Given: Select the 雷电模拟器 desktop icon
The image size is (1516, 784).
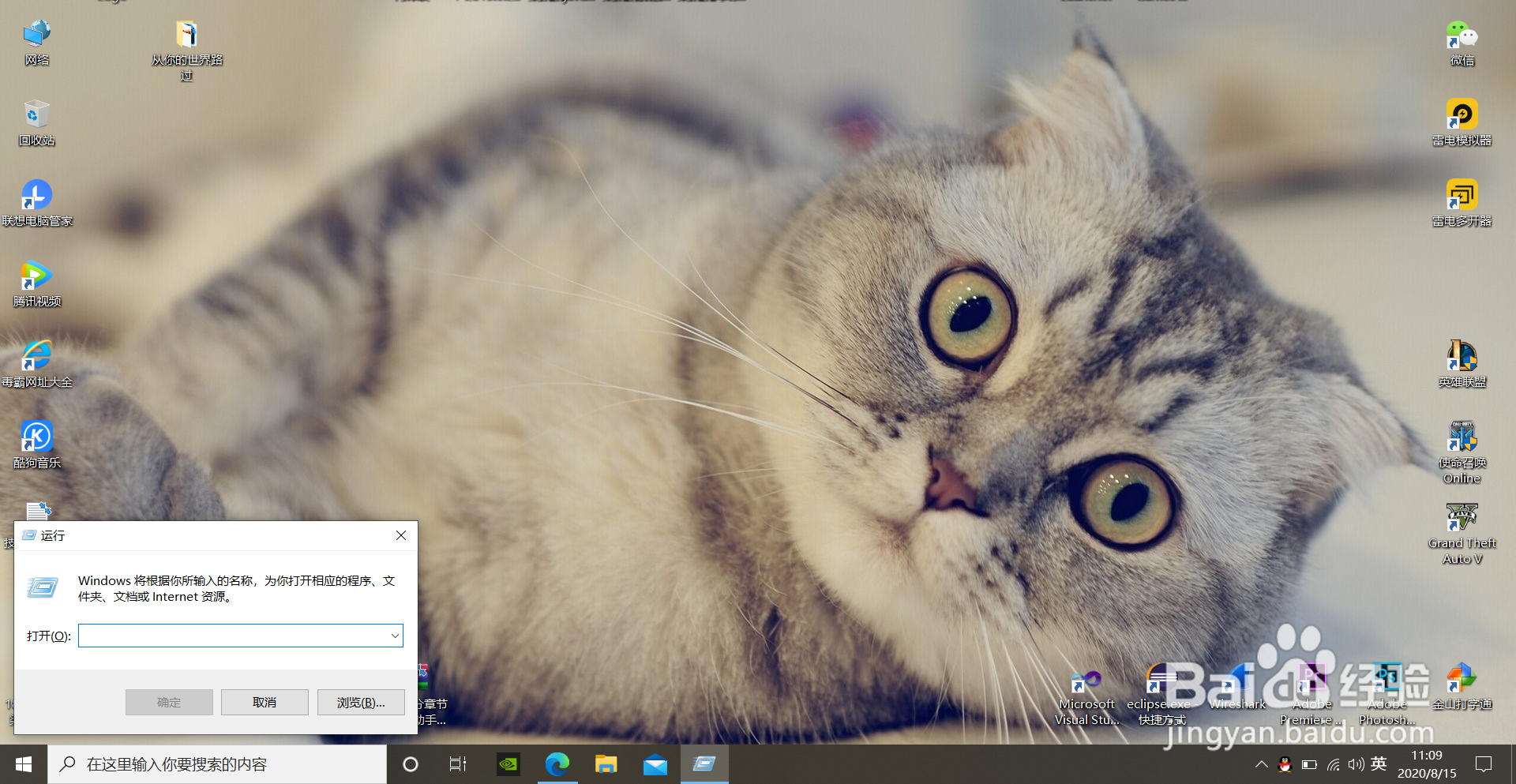Looking at the screenshot, I should 1462,123.
